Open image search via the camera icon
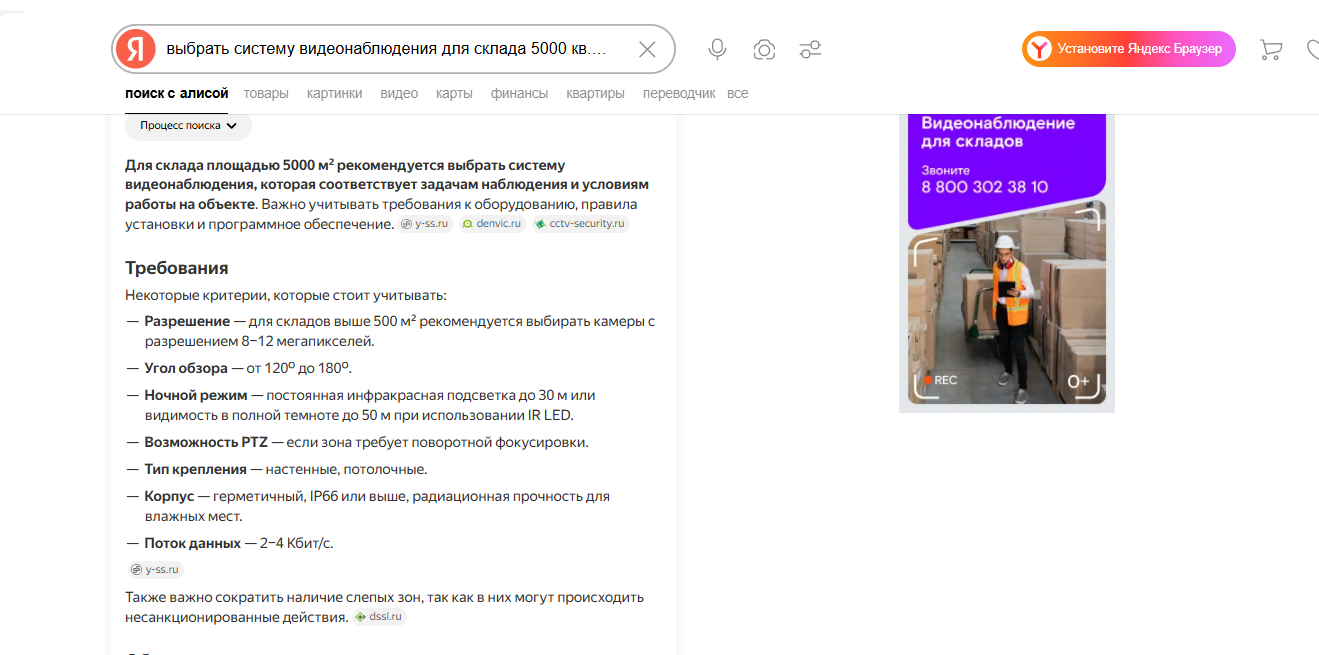The image size is (1319, 655). click(764, 48)
